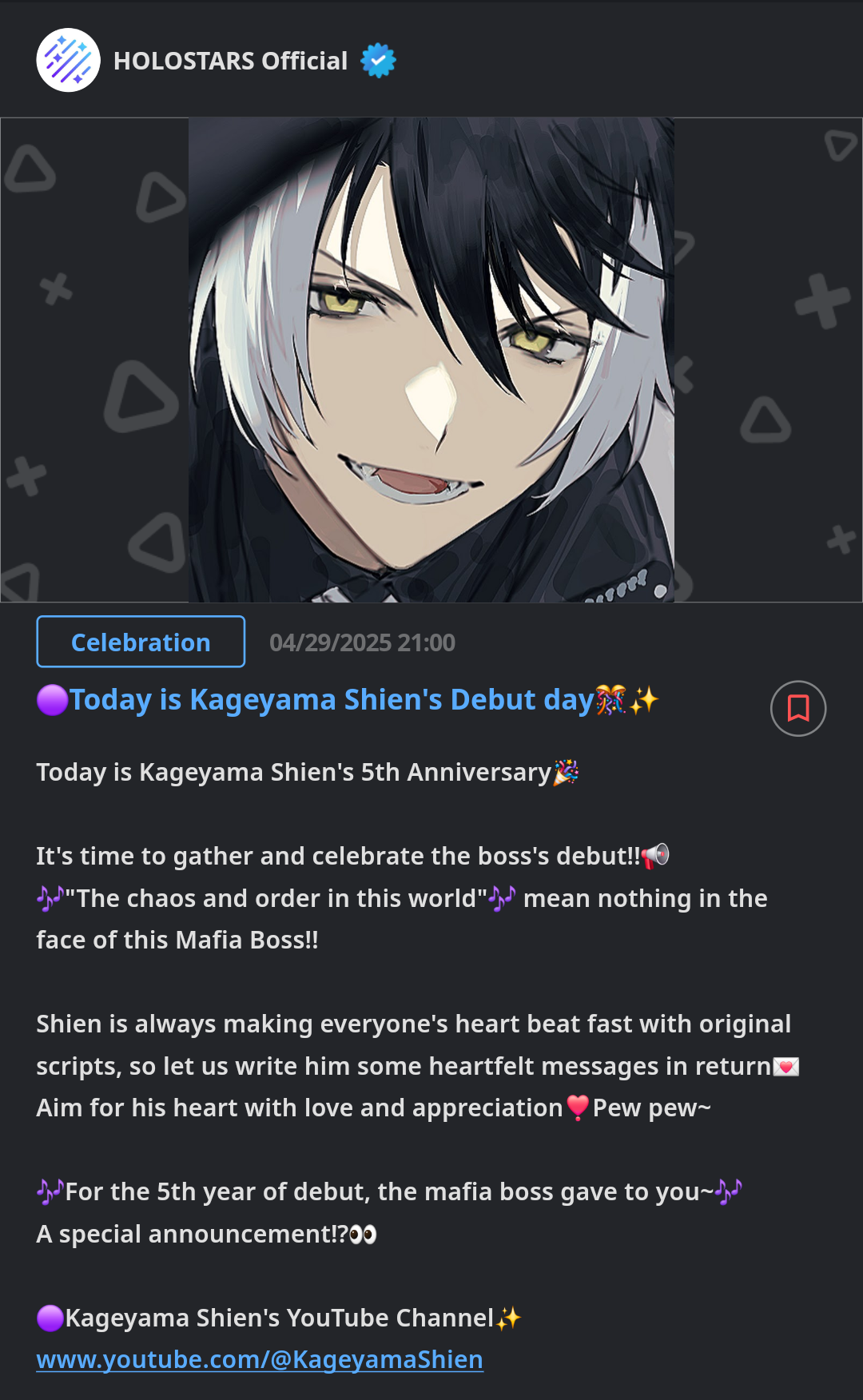This screenshot has width=863, height=1400.
Task: Click the music notes before For the 5th year
Action: 50,1192
